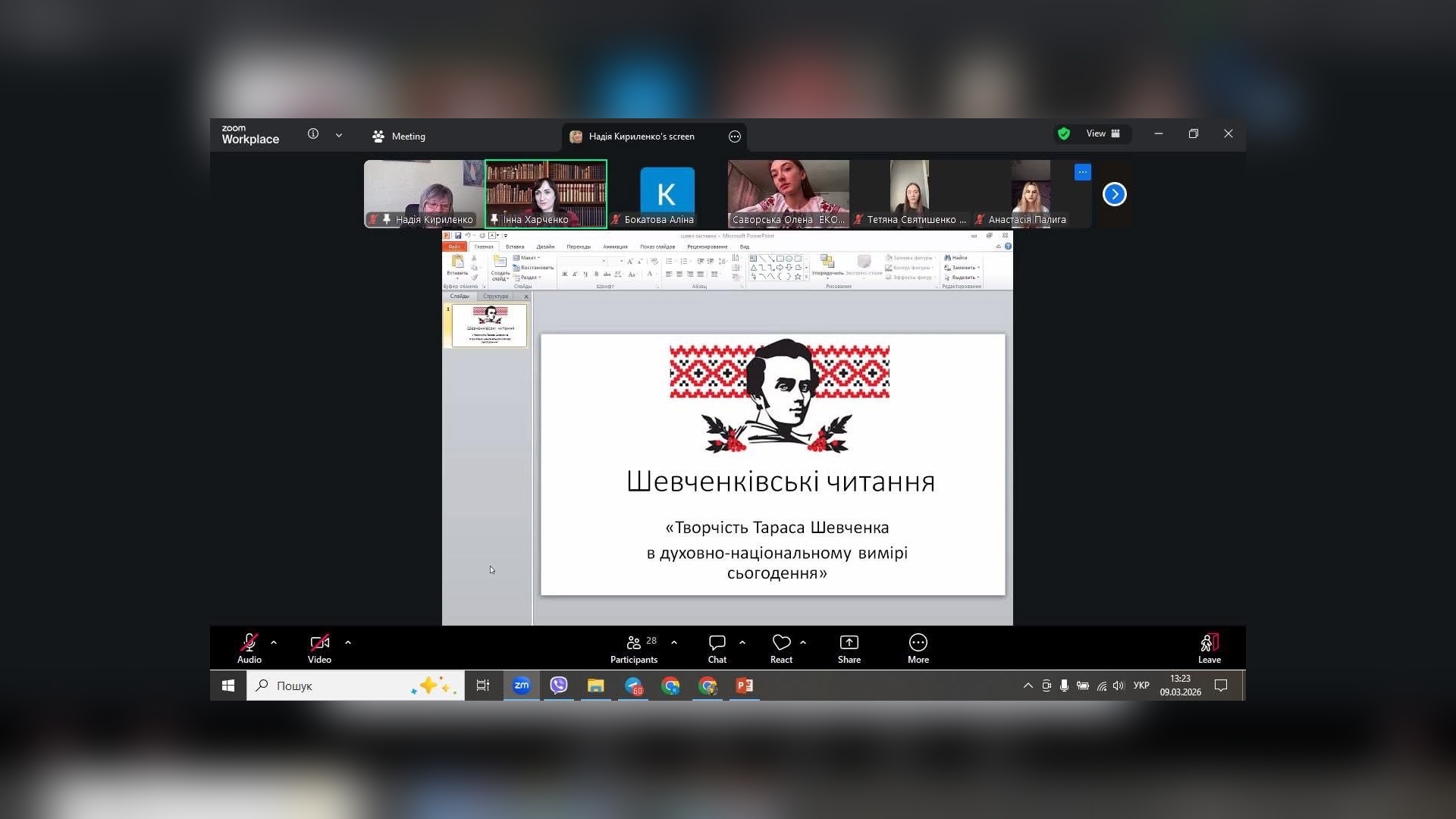Screen dimensions: 1456x819
Task: Click the Share screen icon
Action: pos(849,648)
